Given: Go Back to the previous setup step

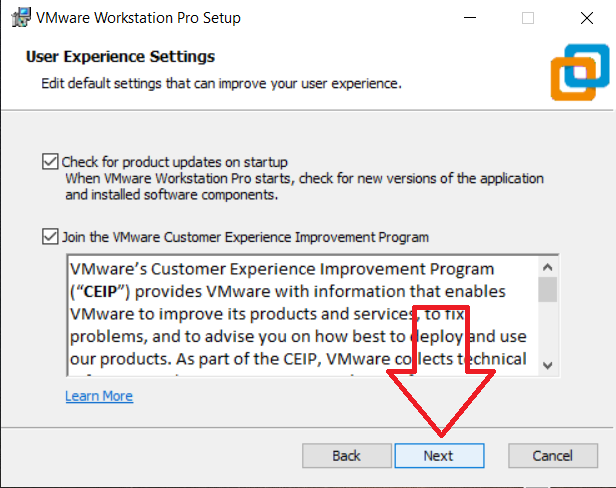Looking at the screenshot, I should 346,455.
